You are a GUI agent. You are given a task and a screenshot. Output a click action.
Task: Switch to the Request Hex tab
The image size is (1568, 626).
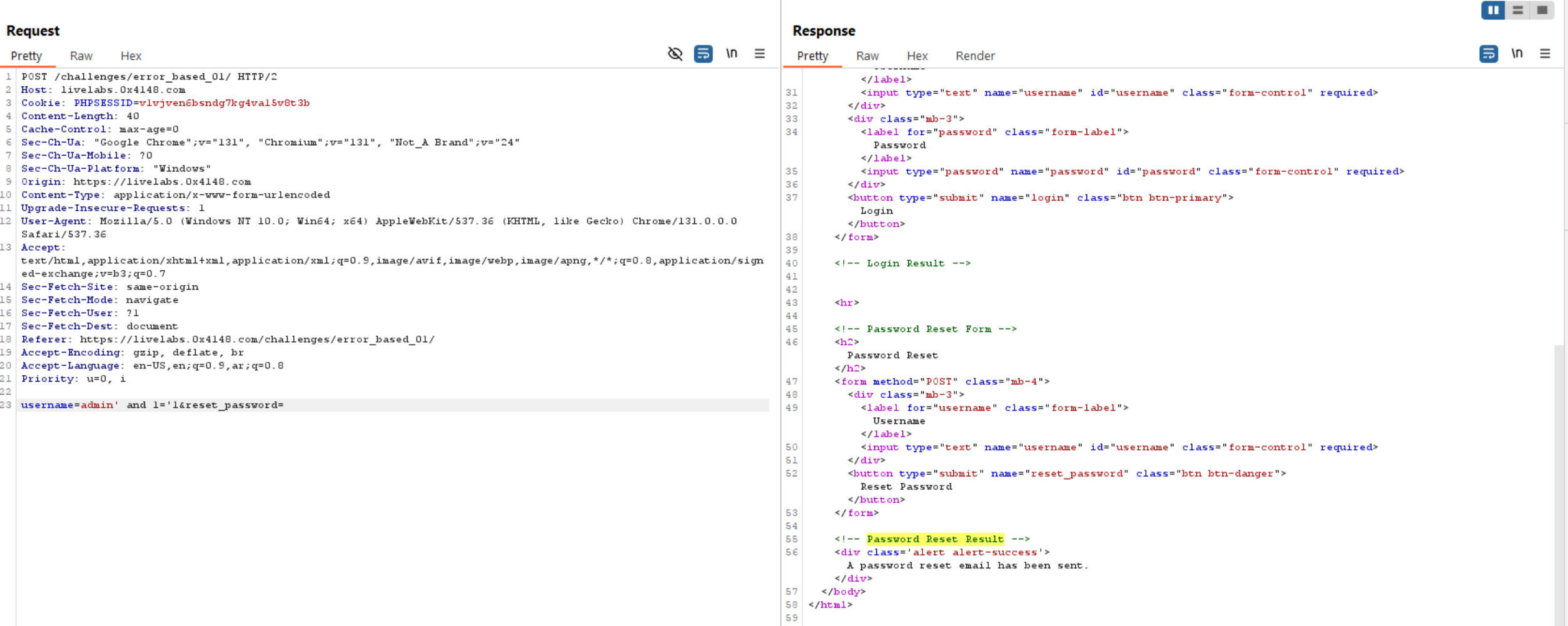click(x=131, y=56)
